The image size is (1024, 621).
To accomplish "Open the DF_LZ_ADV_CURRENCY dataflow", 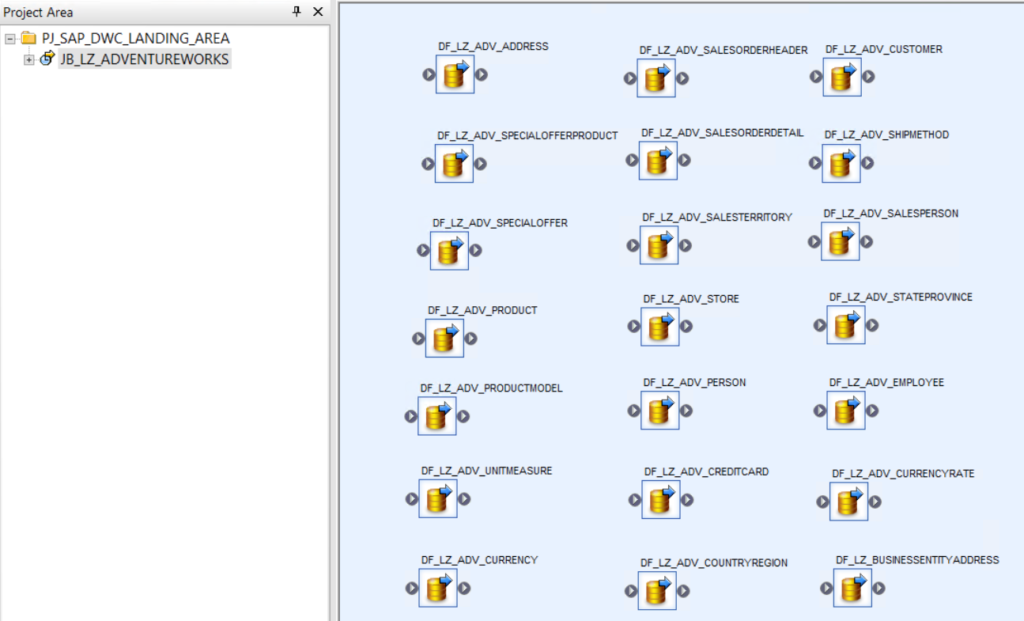I will [x=437, y=588].
